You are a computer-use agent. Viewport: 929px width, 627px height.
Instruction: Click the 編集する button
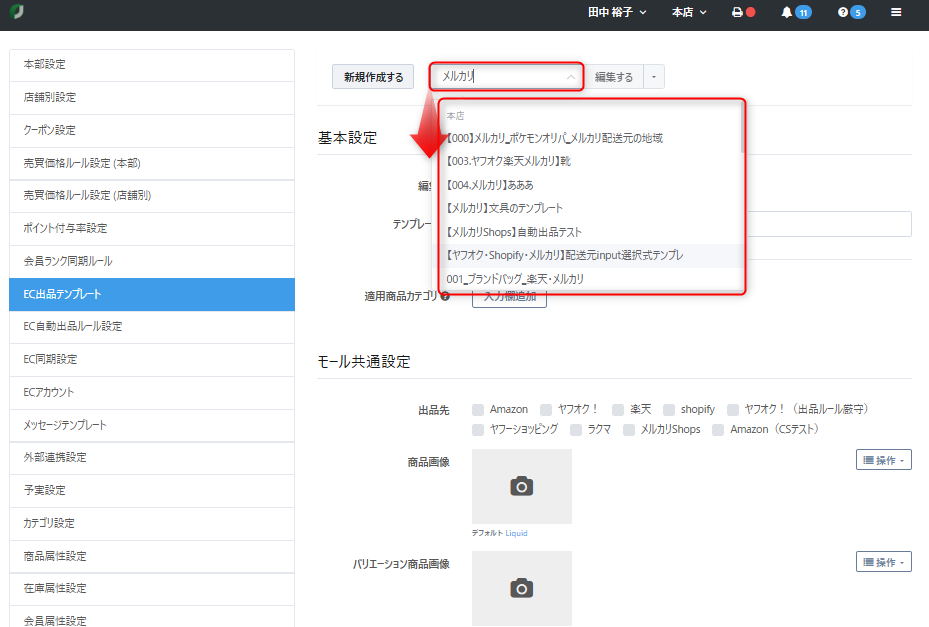click(x=614, y=77)
